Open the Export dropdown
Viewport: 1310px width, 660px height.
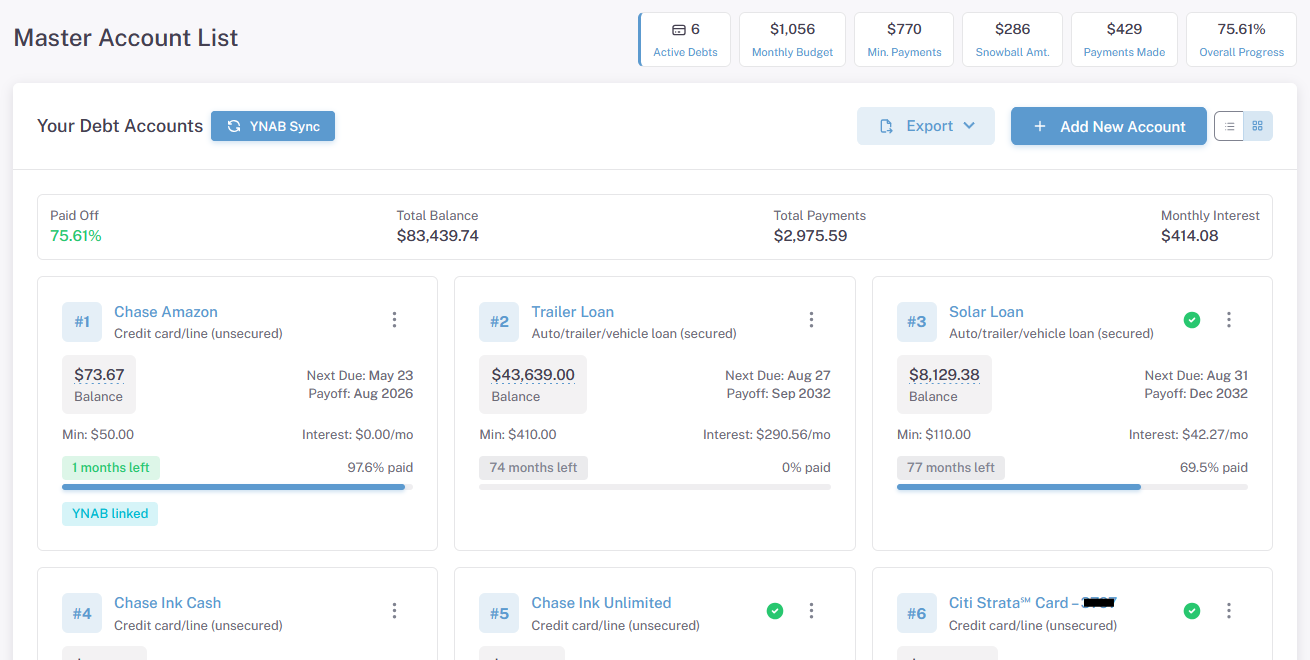926,126
